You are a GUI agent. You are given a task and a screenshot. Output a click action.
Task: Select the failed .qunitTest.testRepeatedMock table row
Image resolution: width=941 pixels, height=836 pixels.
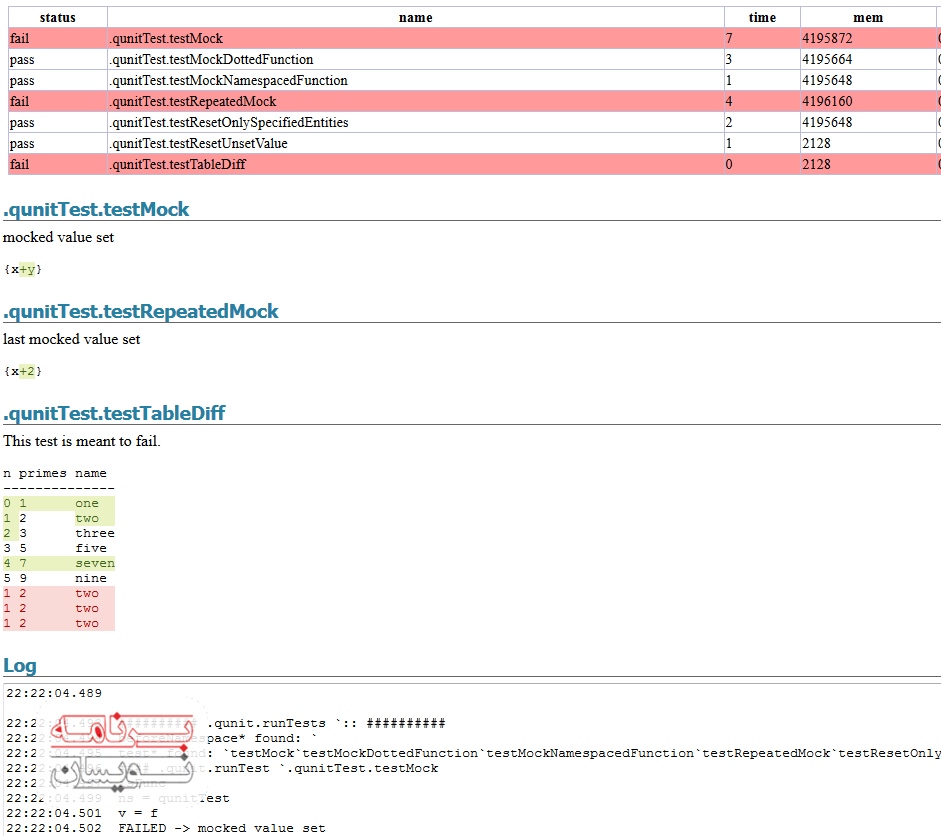click(193, 102)
